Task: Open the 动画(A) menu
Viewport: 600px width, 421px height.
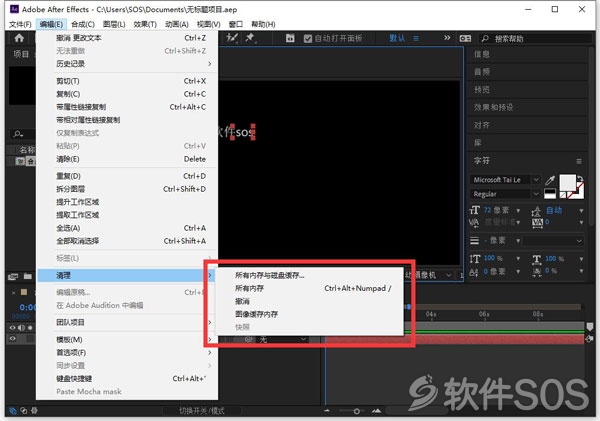Action: (177, 24)
